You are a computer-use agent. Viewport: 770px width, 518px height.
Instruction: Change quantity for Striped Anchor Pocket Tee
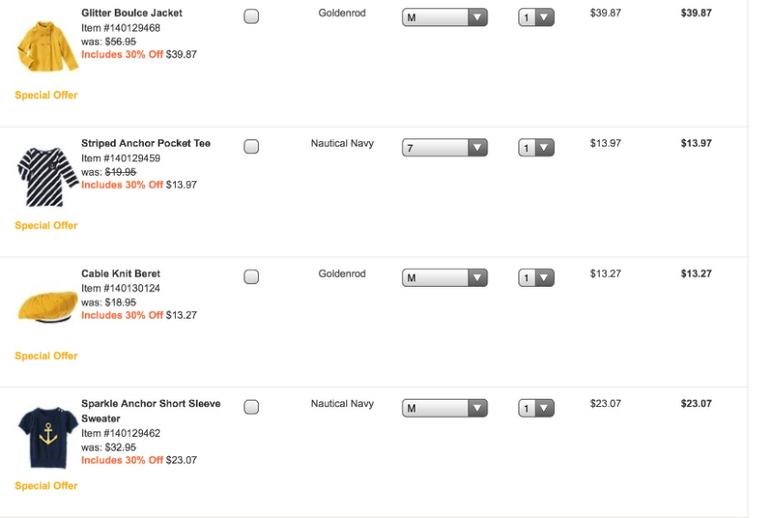[536, 148]
